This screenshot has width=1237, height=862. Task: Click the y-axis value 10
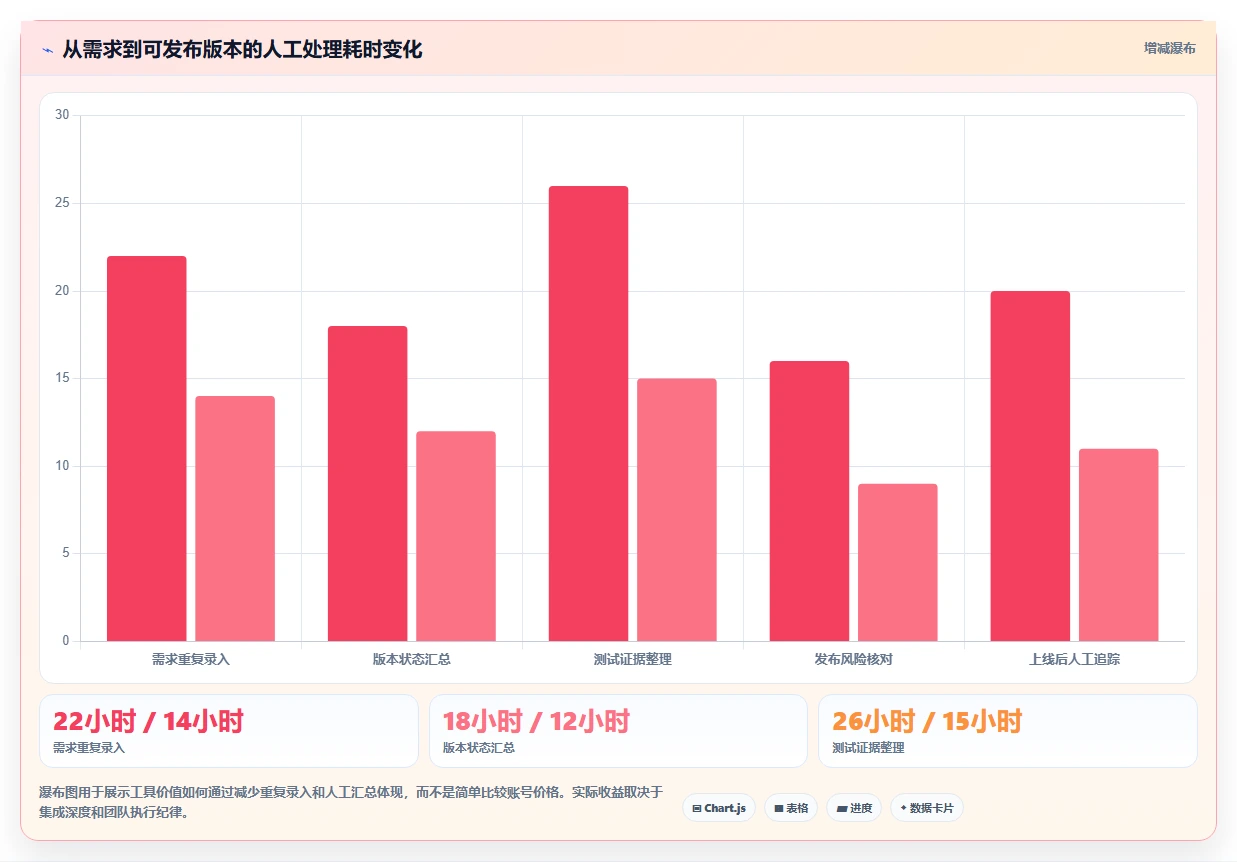pyautogui.click(x=62, y=466)
